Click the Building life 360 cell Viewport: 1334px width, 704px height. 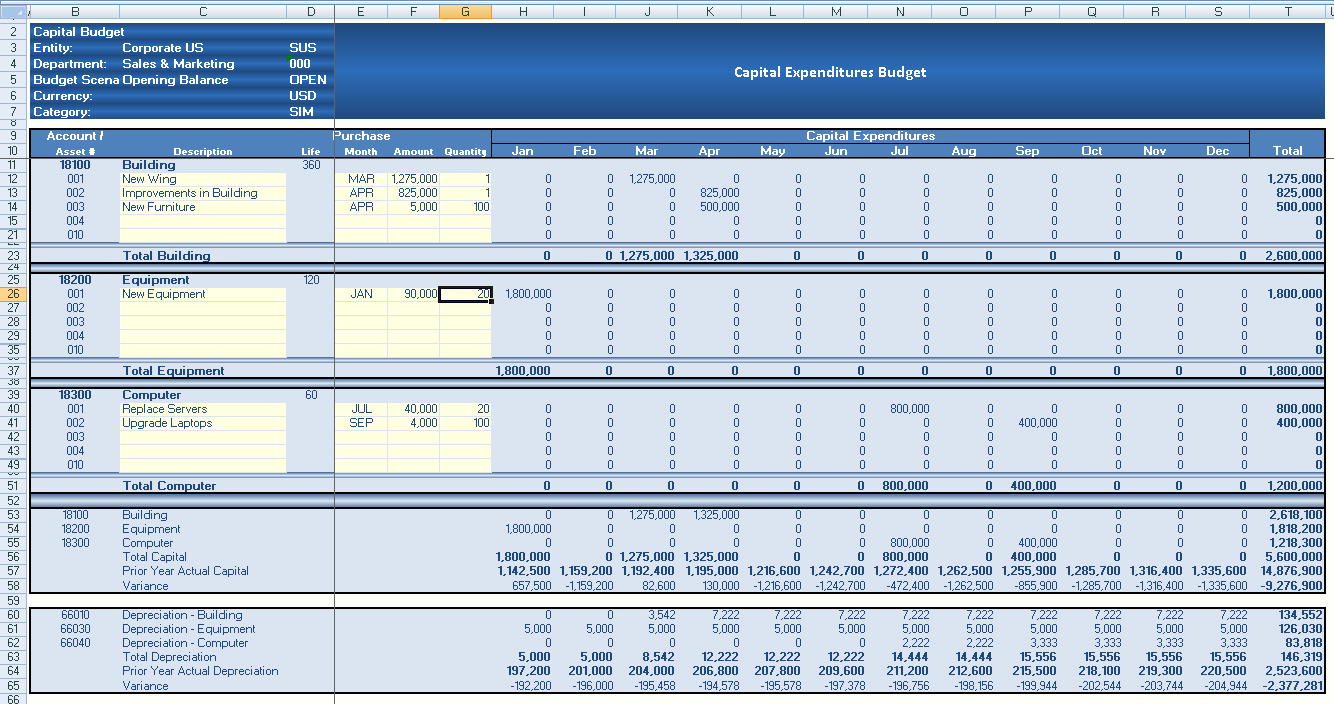(x=311, y=165)
